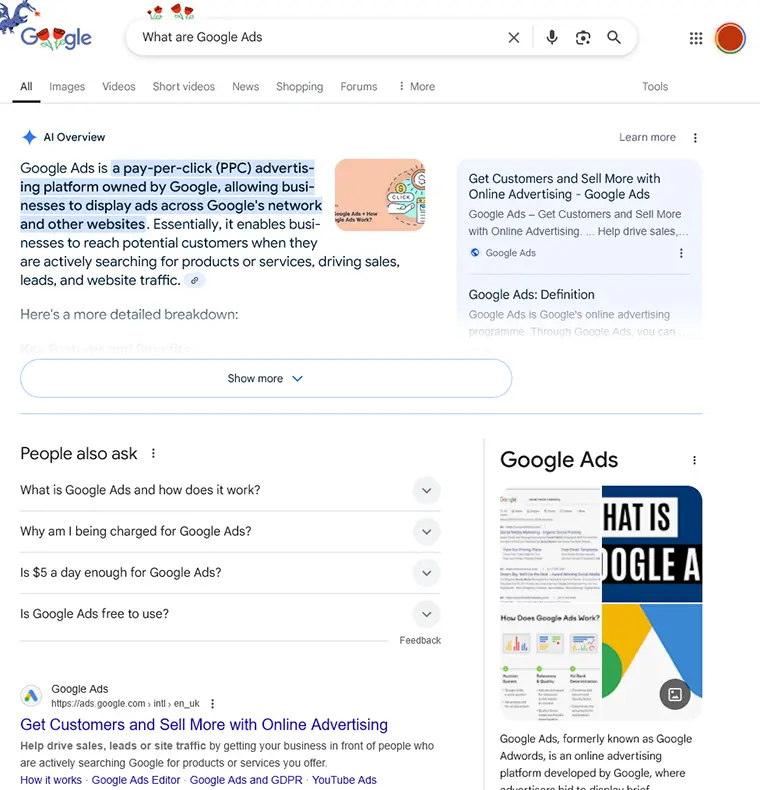Open AI Overview card 'Get Customers and Sell More'
Screen dimensions: 760x790
coord(579,215)
